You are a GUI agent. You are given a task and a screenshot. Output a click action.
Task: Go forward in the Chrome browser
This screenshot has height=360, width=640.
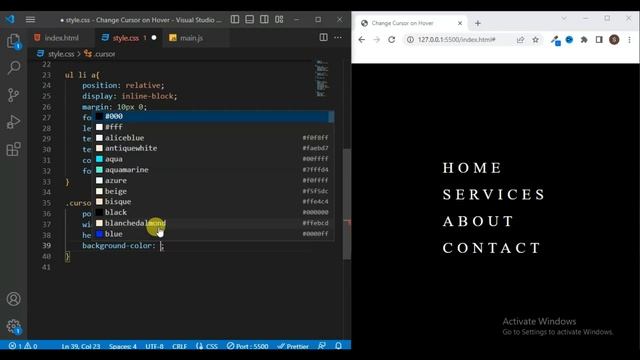point(376,40)
